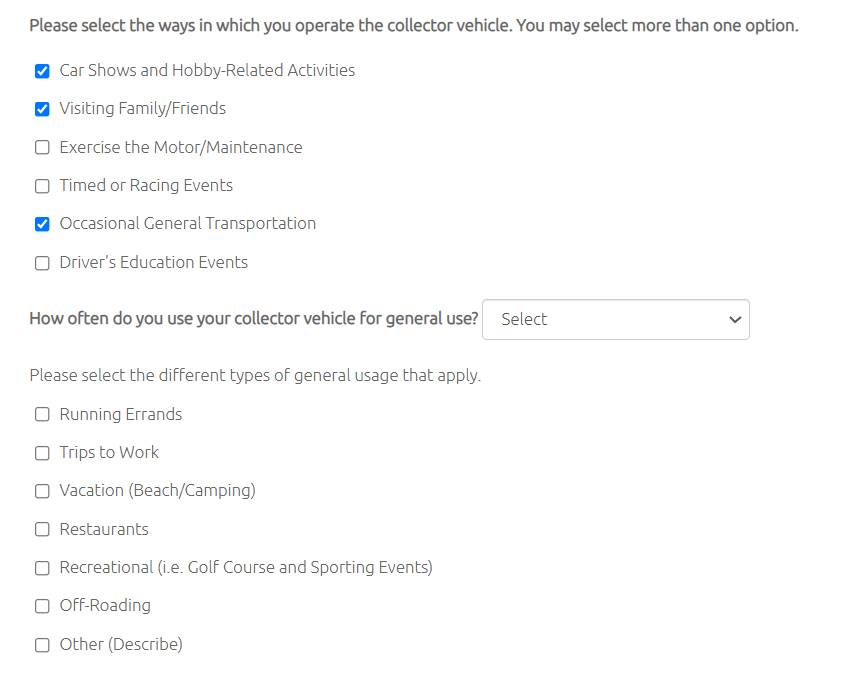The width and height of the screenshot is (851, 677).
Task: Uncheck Occasional General Transportation
Action: pos(42,224)
